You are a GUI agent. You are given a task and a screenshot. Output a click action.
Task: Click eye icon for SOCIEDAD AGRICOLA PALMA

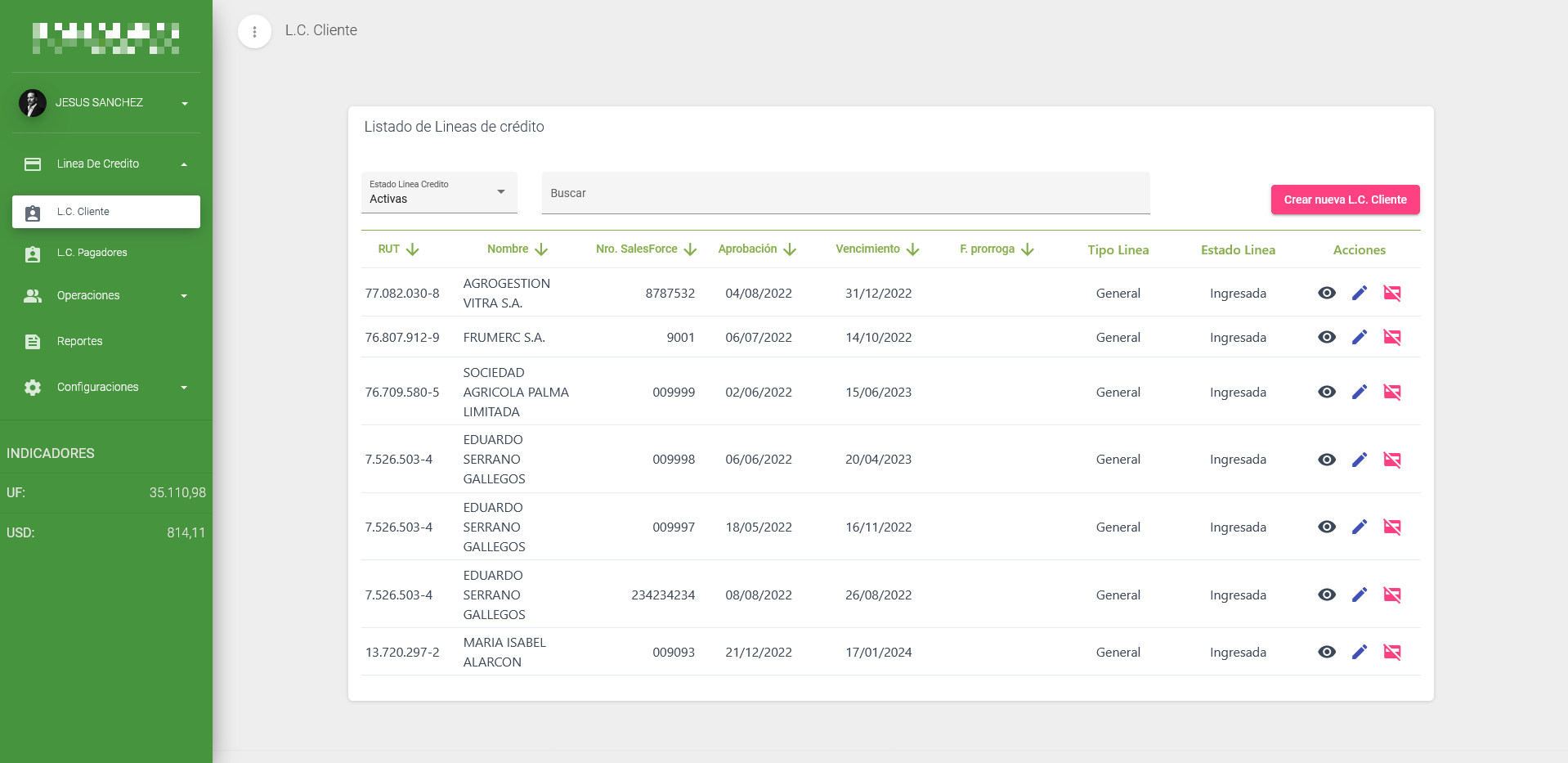(x=1326, y=393)
